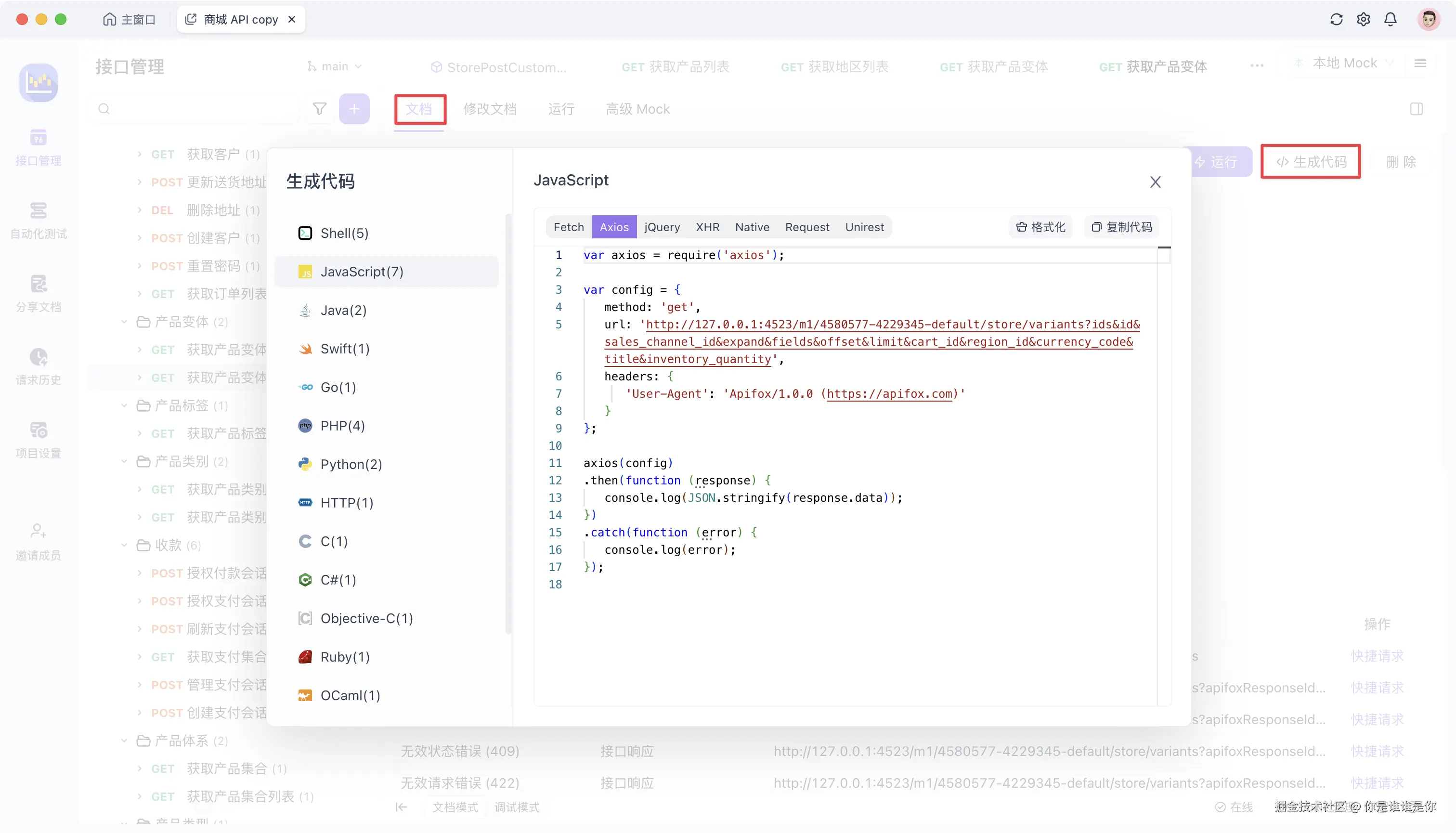Click the 格式化 button
This screenshot has width=1456, height=833.
[1040, 227]
